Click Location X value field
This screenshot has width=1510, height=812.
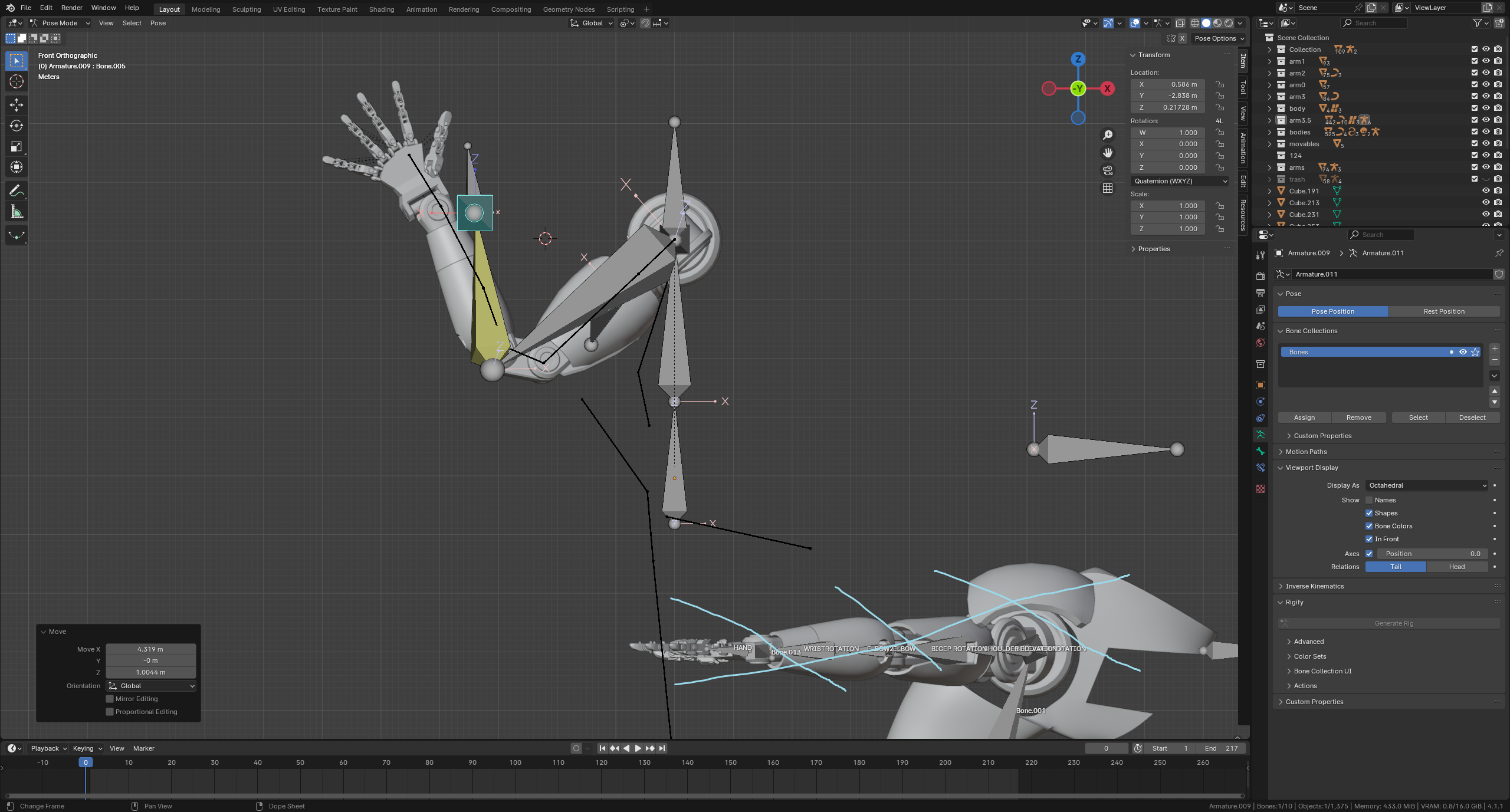pos(1167,84)
